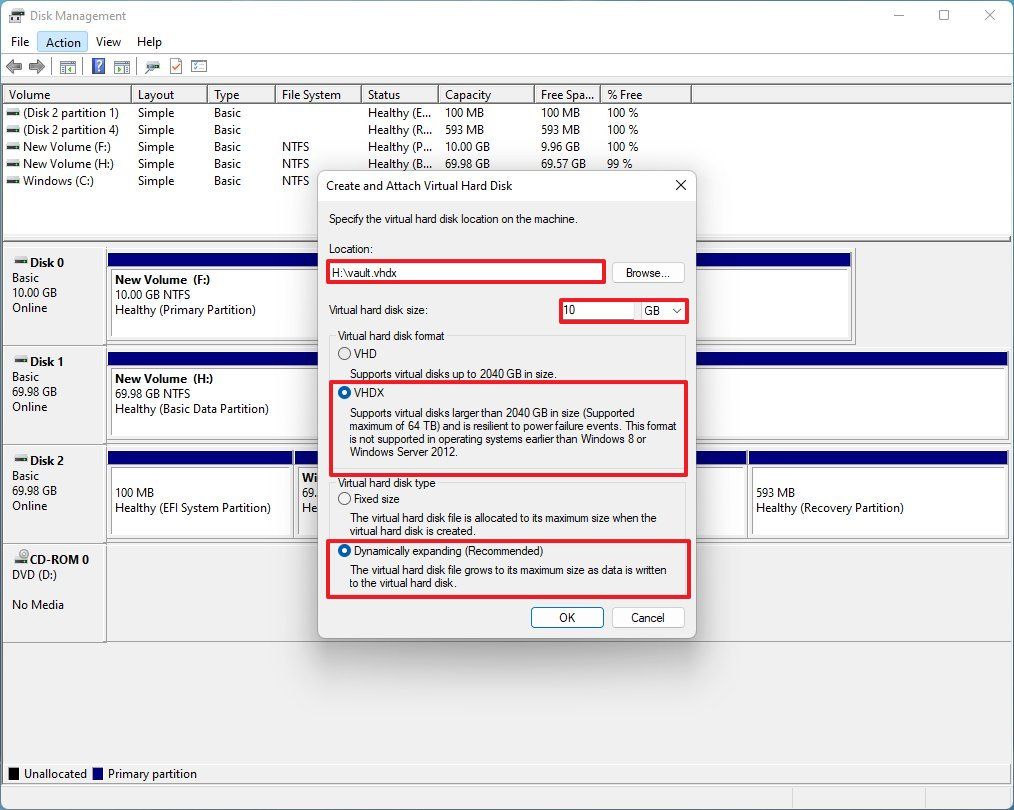Click the Disk Management icon in the title bar
The image size is (1014, 810).
[16, 15]
